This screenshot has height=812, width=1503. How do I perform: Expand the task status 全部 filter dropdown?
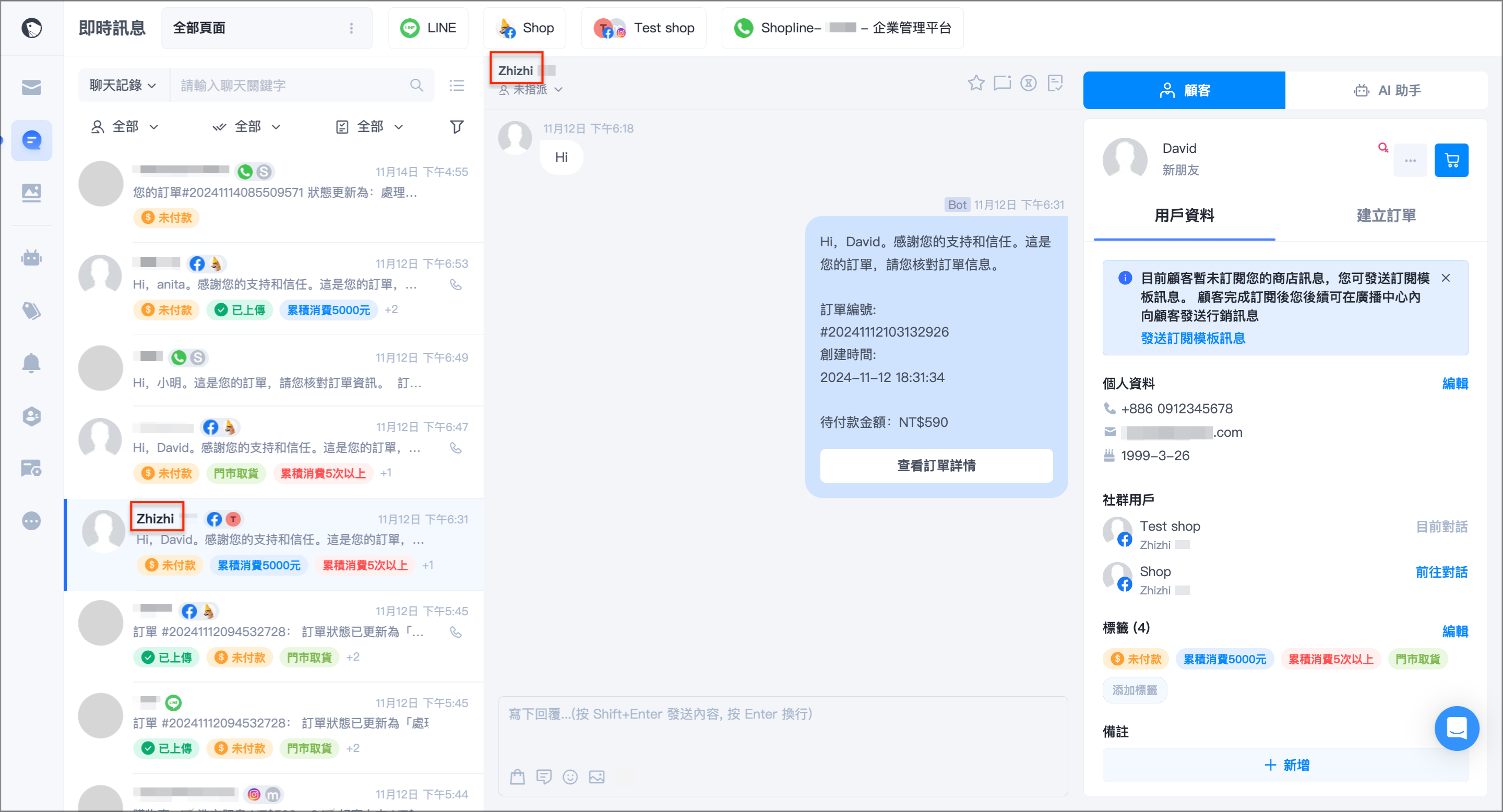point(369,127)
